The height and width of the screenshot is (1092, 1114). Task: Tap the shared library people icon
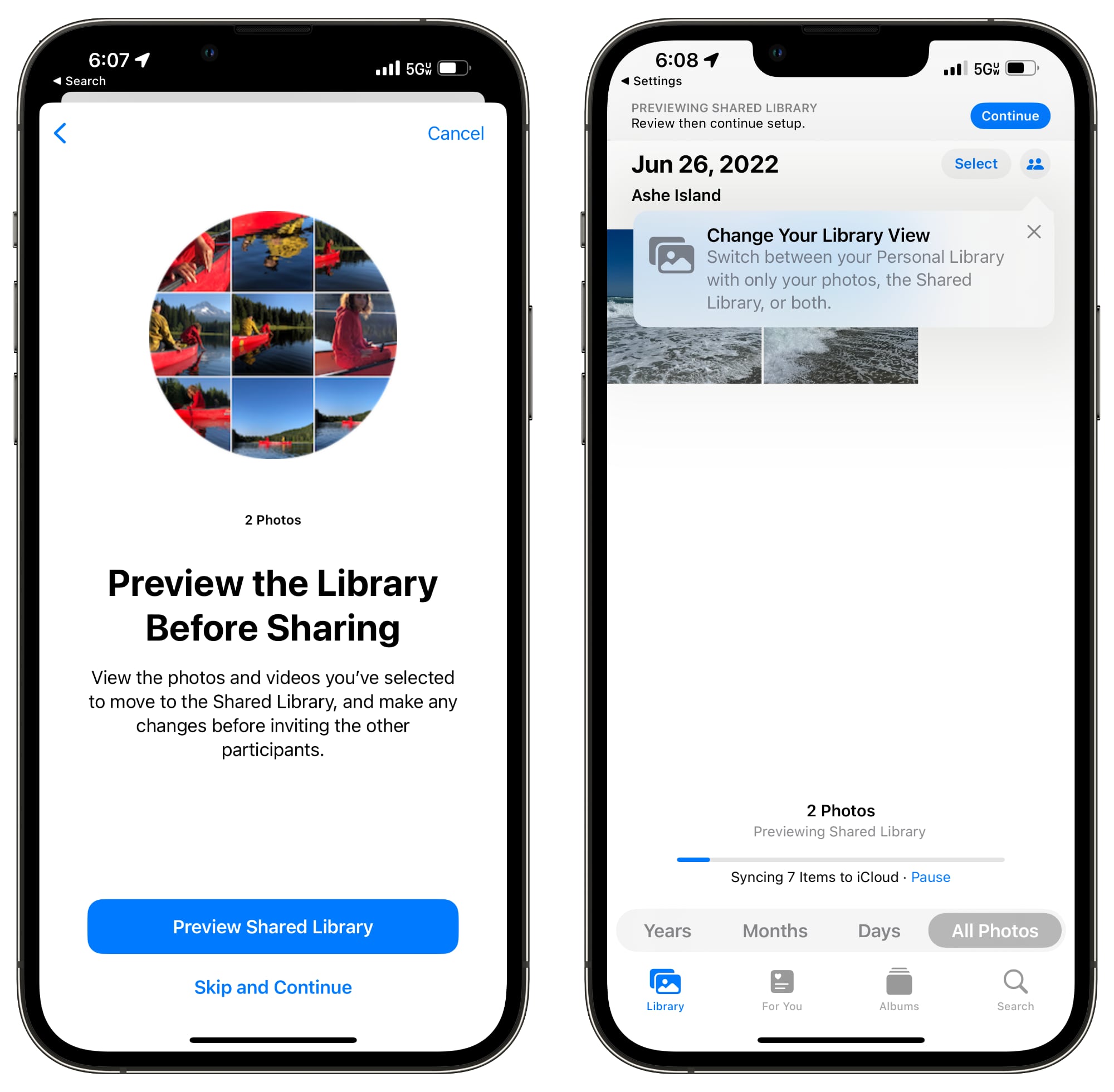pos(1035,163)
